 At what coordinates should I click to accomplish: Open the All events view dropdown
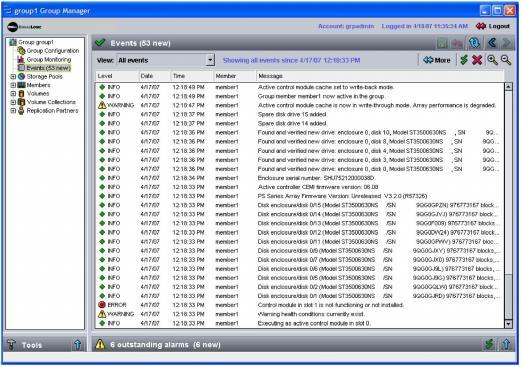click(165, 60)
